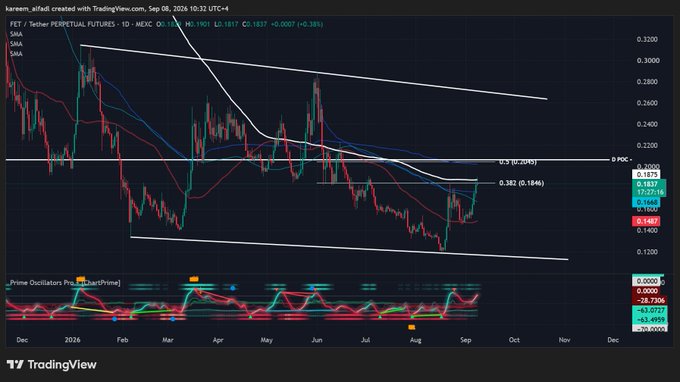The width and height of the screenshot is (680, 382).
Task: Click the dark red 0.0000 oscillator tag
Action: 647,291
